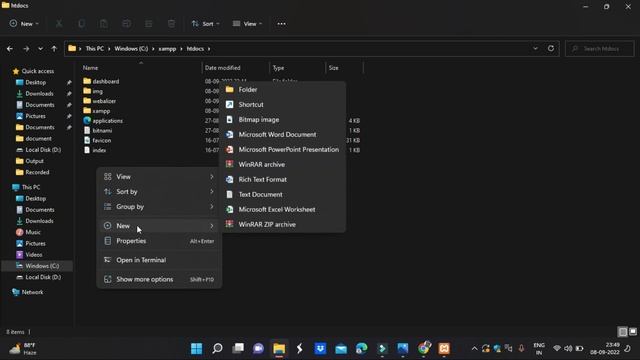Go forward with the forward arrow
The image size is (640, 360).
(x=26, y=49)
